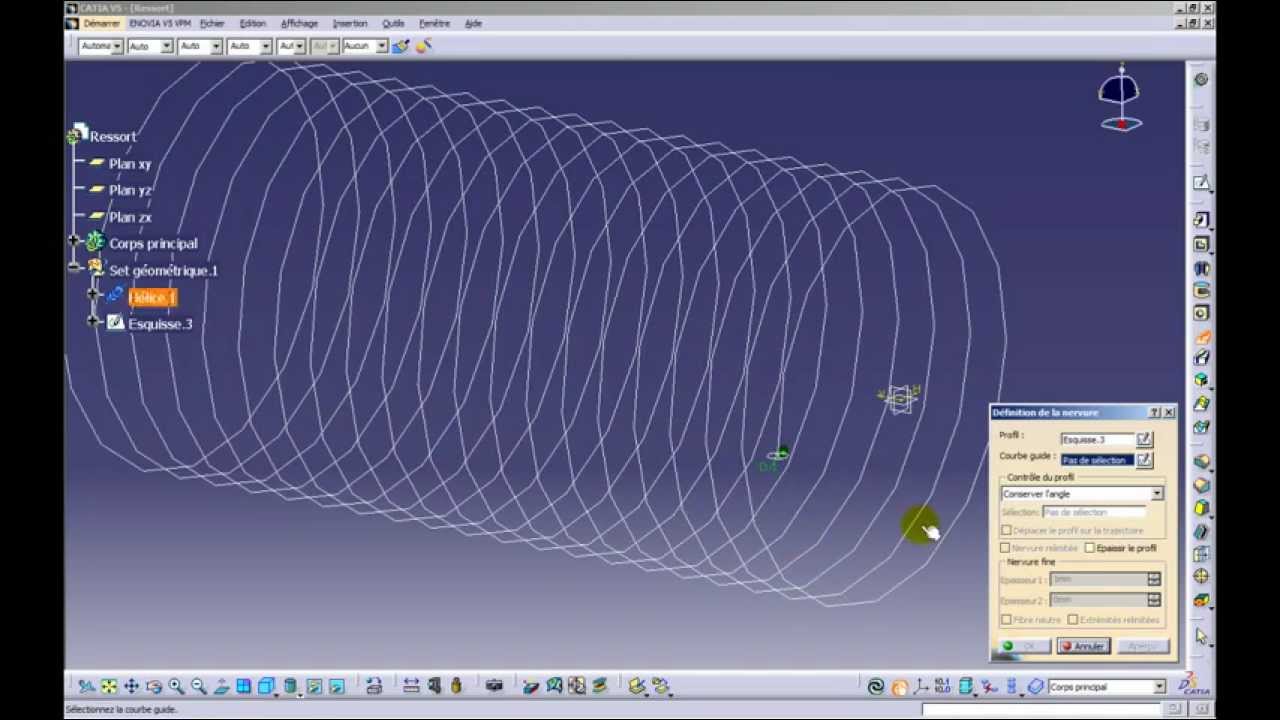1280x720 pixels.
Task: Open the 'Conserver l'angle' profile control dropdown
Action: [1157, 494]
